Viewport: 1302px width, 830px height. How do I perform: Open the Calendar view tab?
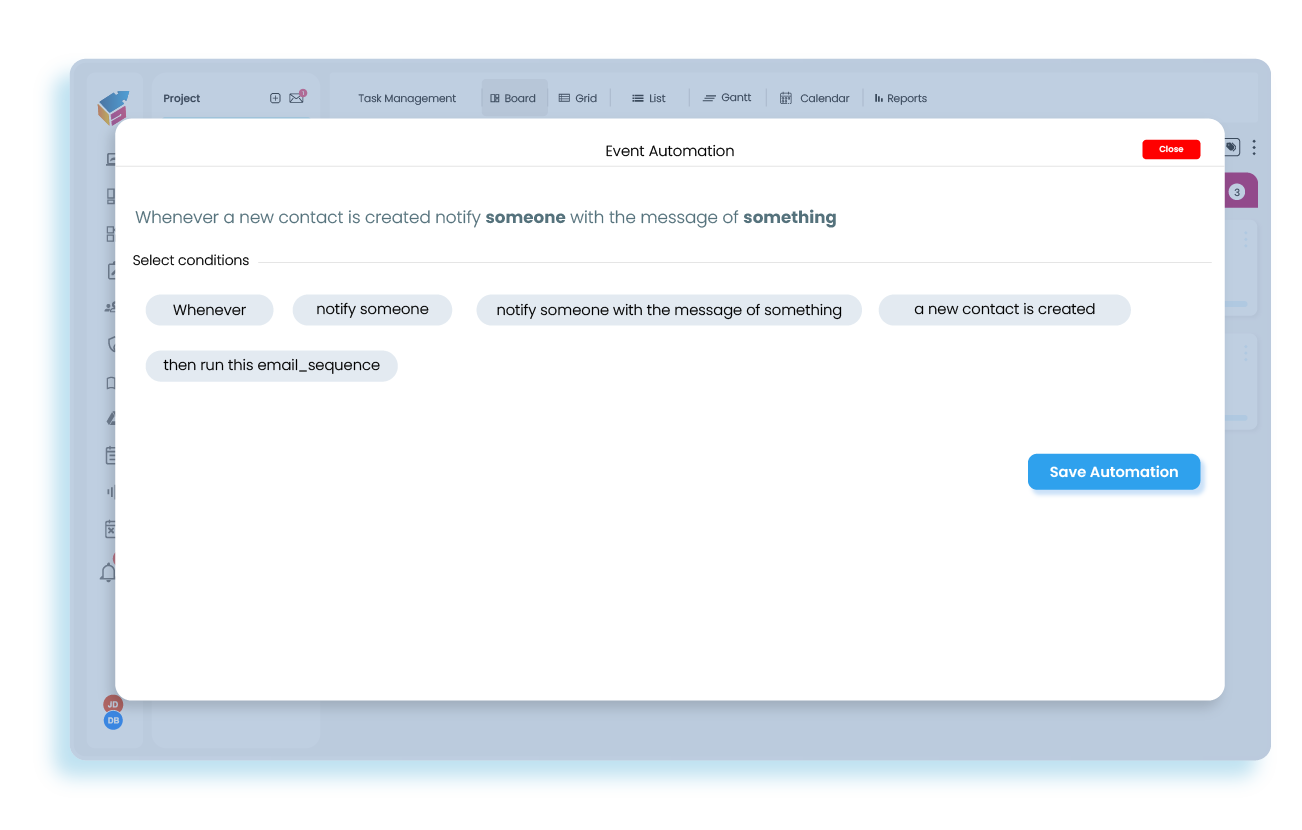point(815,98)
